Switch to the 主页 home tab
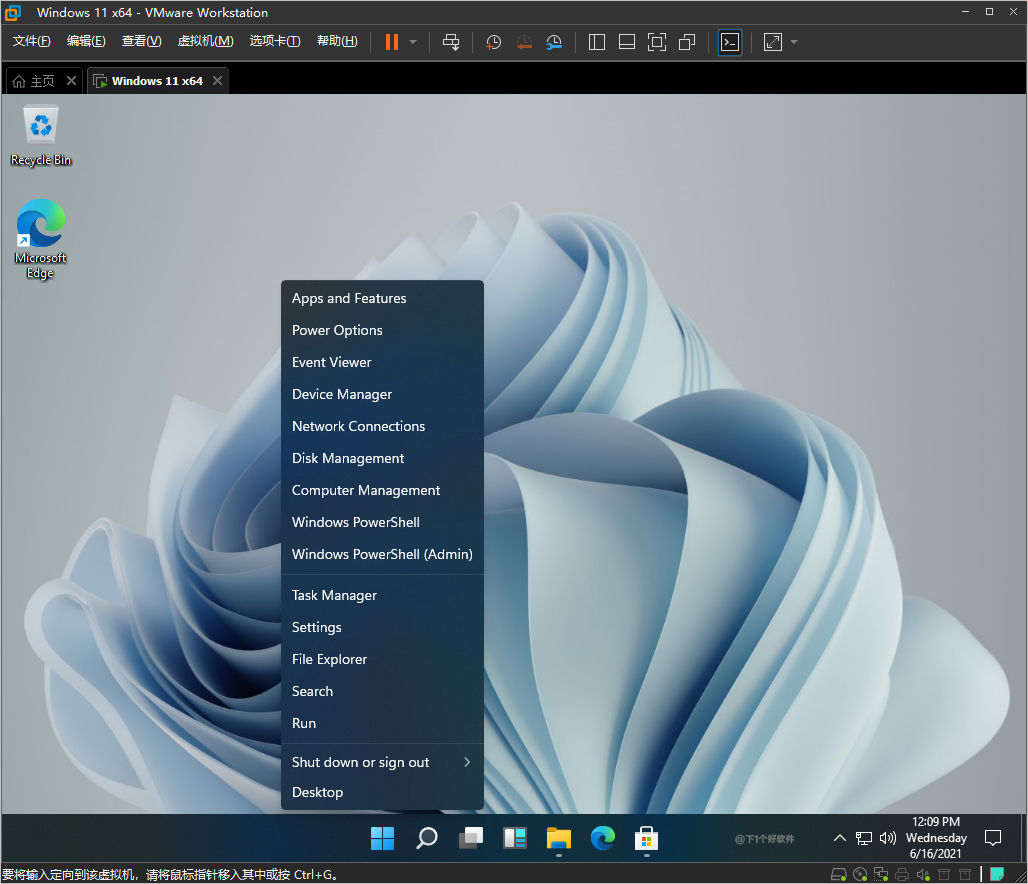Image resolution: width=1028 pixels, height=884 pixels. [34, 81]
